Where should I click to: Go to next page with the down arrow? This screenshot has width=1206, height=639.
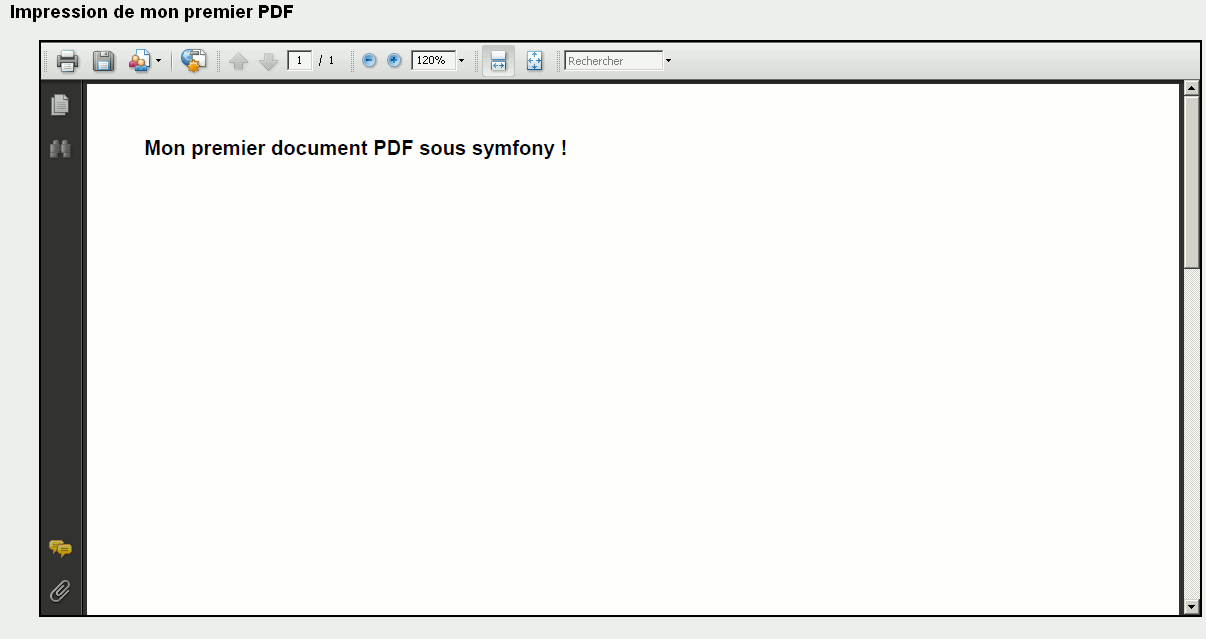click(268, 61)
